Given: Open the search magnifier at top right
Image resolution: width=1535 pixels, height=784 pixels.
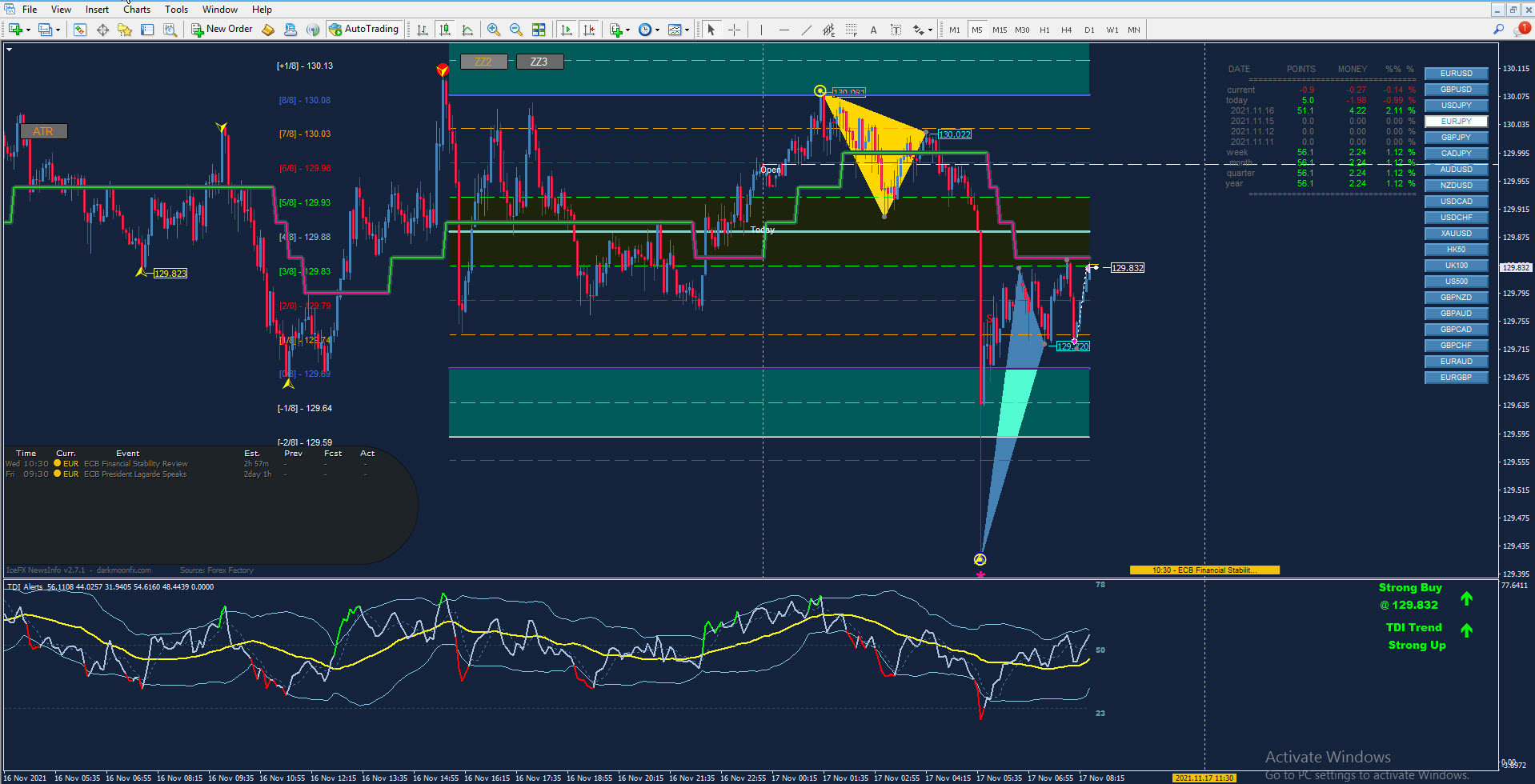Looking at the screenshot, I should 1498,30.
